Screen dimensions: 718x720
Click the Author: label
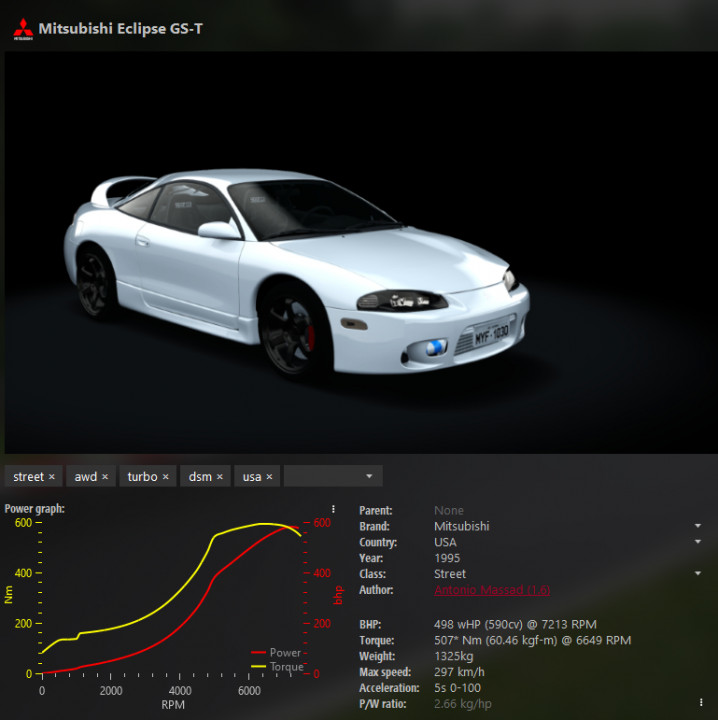tap(376, 590)
